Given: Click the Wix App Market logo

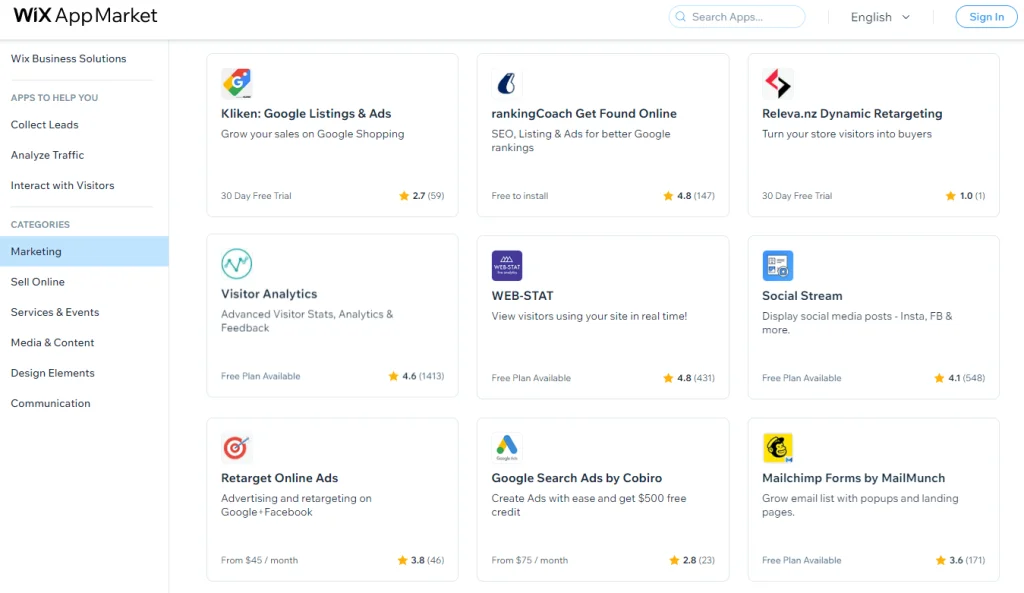Looking at the screenshot, I should point(85,17).
